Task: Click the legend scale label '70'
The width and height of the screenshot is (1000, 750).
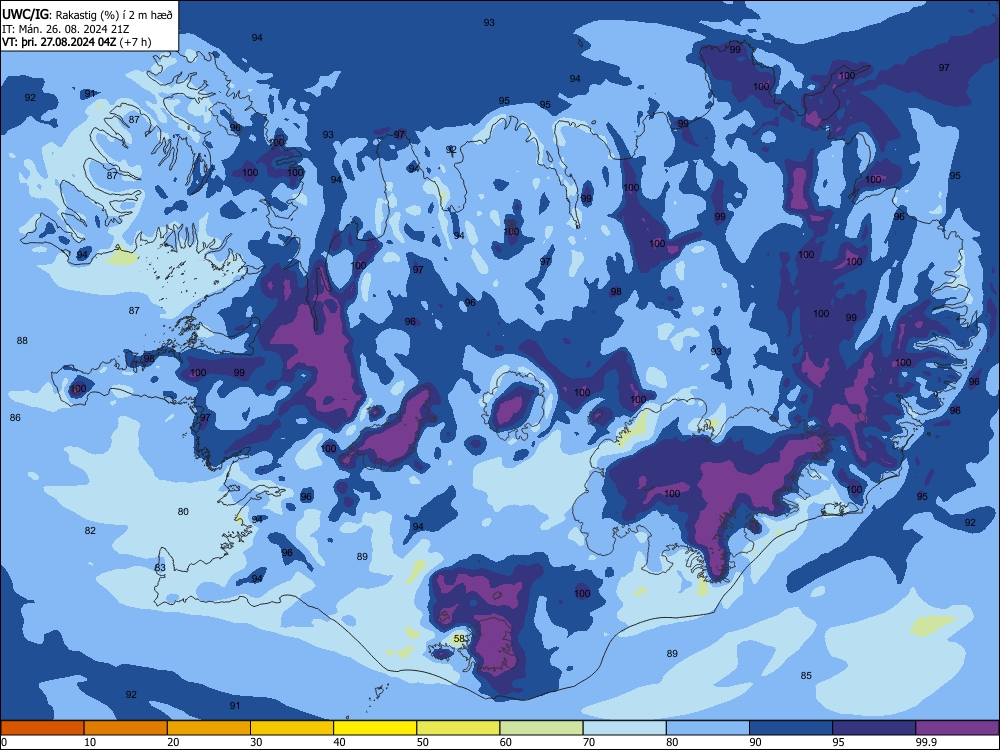Action: tap(589, 742)
